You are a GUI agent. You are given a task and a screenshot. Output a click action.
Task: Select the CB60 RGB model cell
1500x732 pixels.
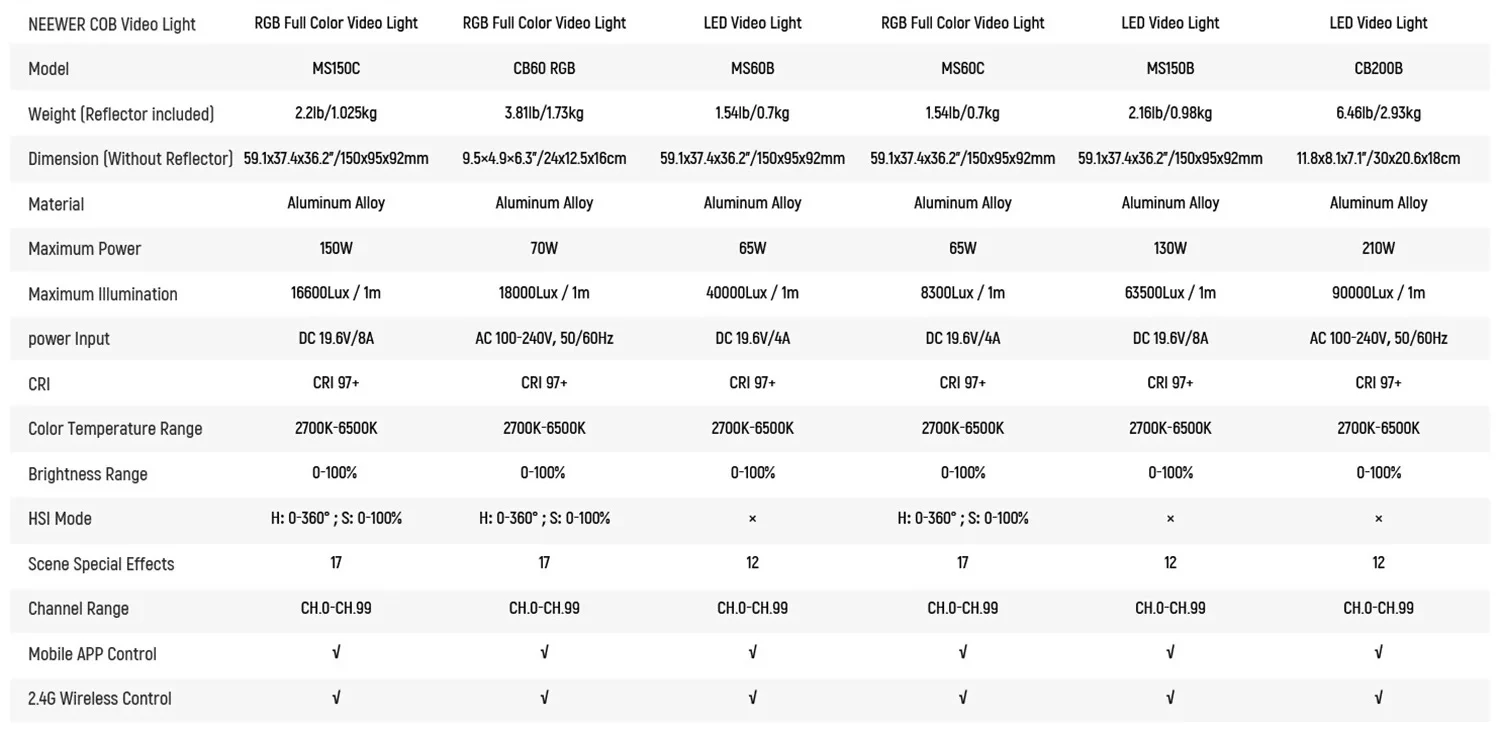tap(544, 69)
